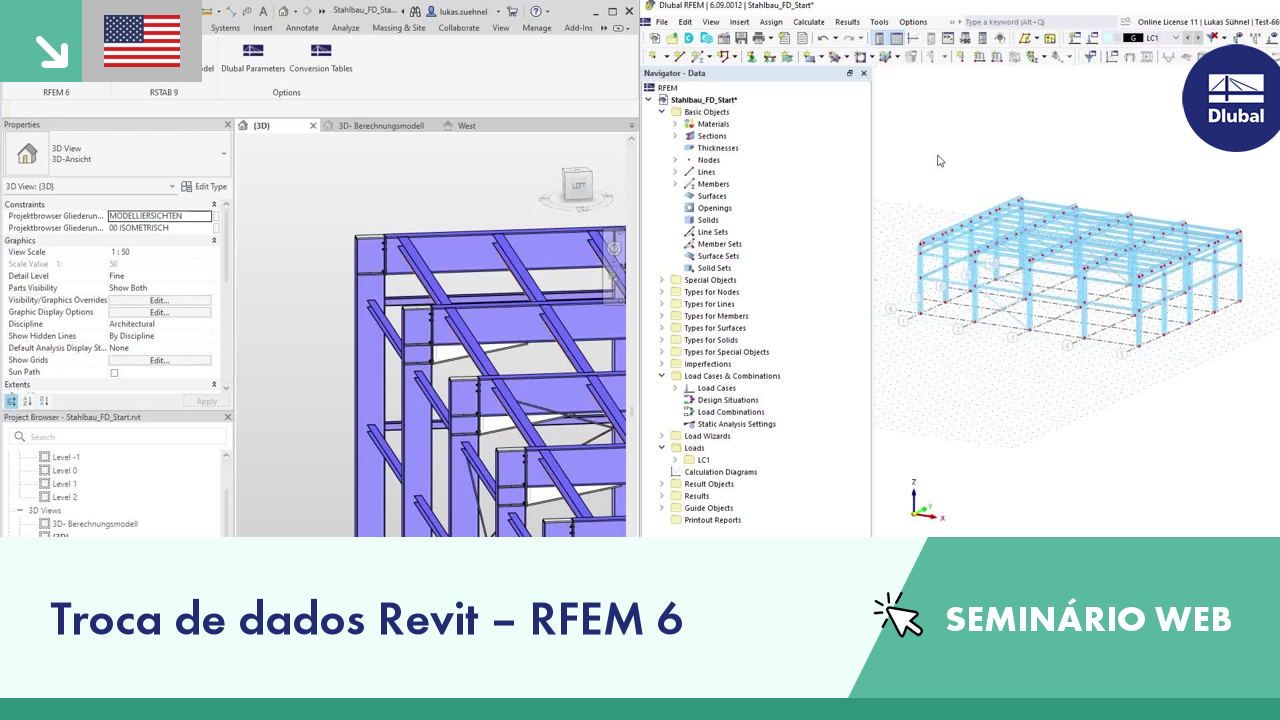
Task: Select the Dlubal Parameters tool in the ribbon
Action: [254, 54]
